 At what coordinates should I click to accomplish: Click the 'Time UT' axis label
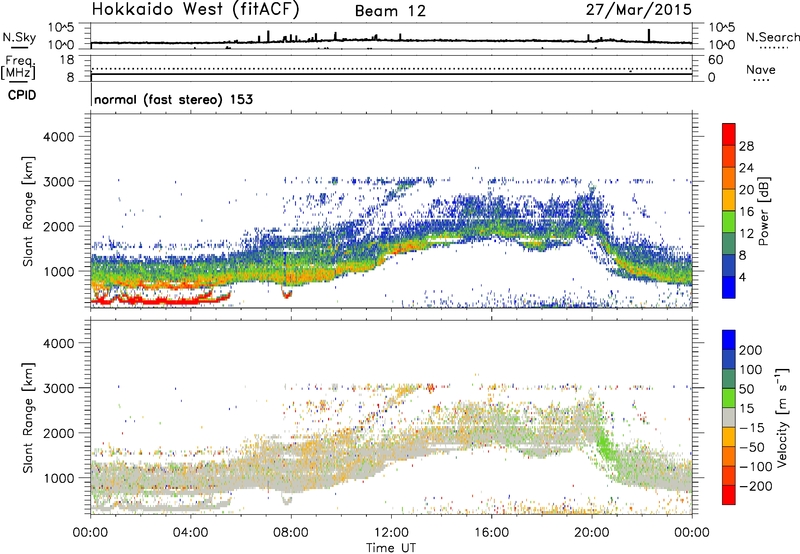tap(391, 548)
